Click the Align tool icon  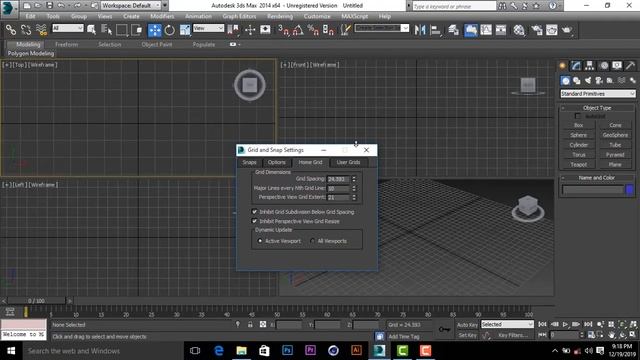[x=436, y=30]
